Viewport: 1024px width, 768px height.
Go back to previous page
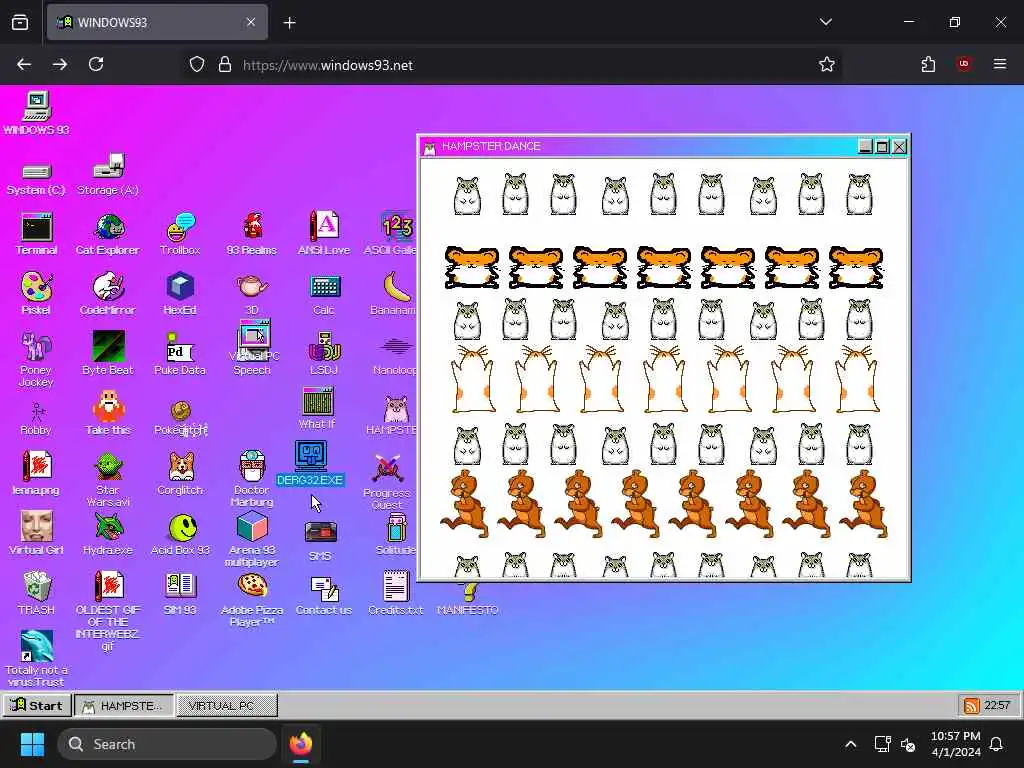pyautogui.click(x=24, y=64)
